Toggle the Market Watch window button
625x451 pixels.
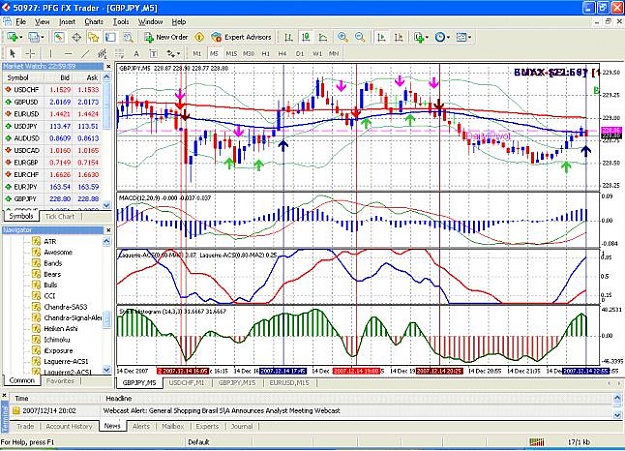[59, 37]
